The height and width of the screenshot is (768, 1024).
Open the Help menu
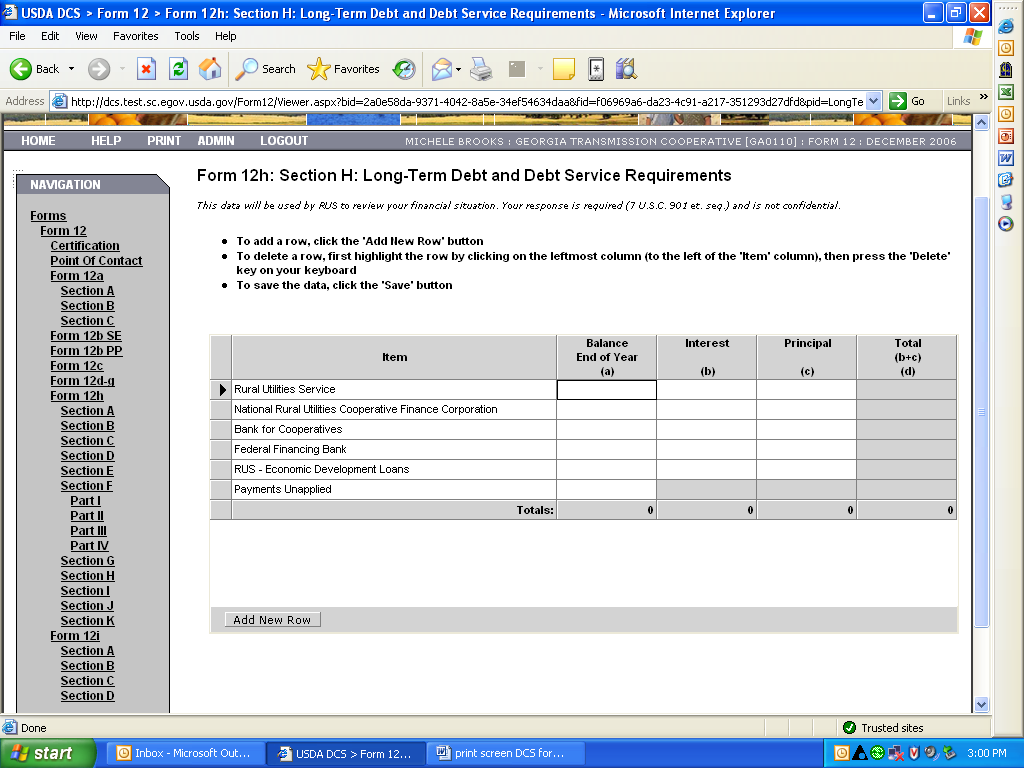(225, 36)
